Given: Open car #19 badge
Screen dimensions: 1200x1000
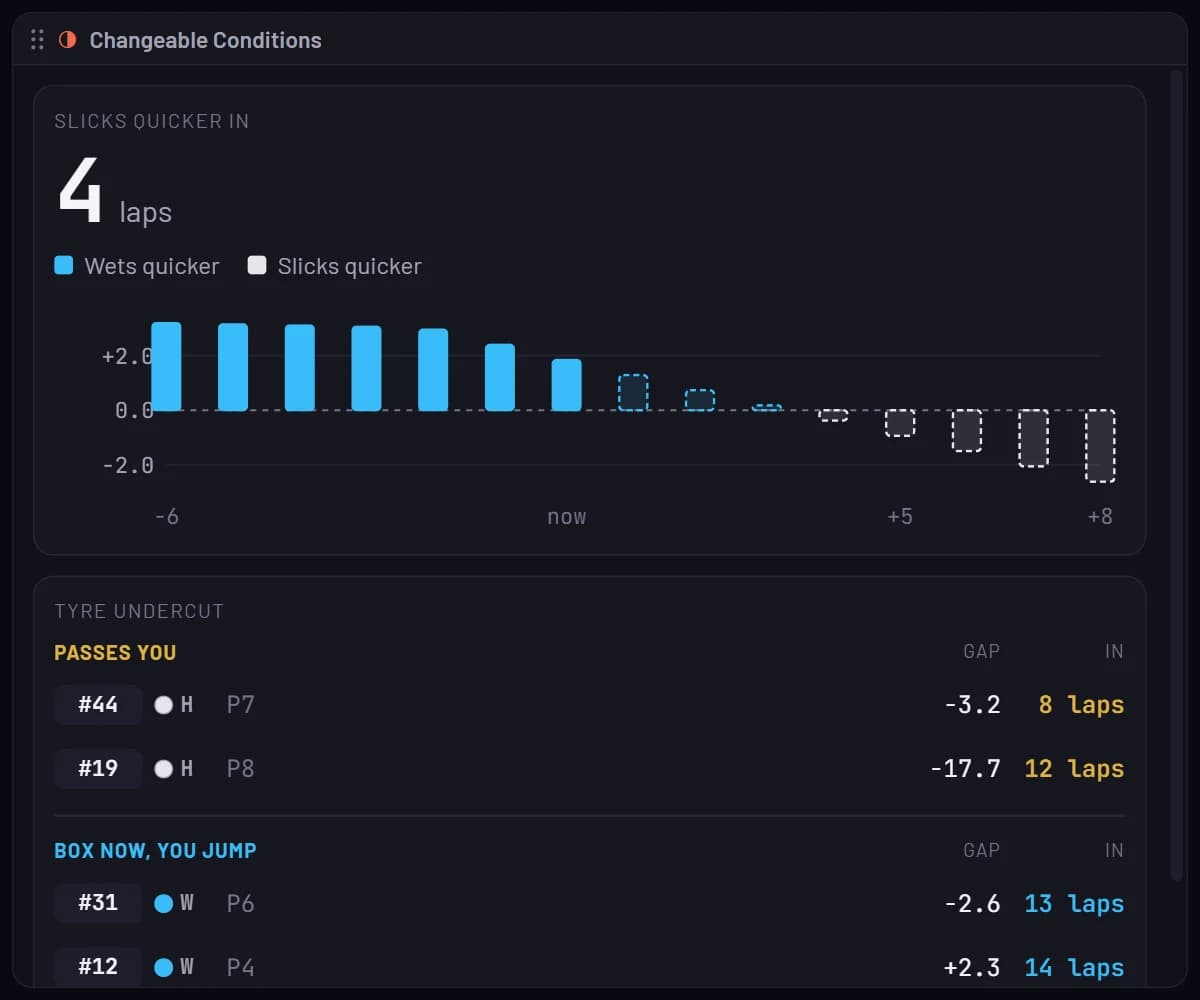Looking at the screenshot, I should [98, 769].
